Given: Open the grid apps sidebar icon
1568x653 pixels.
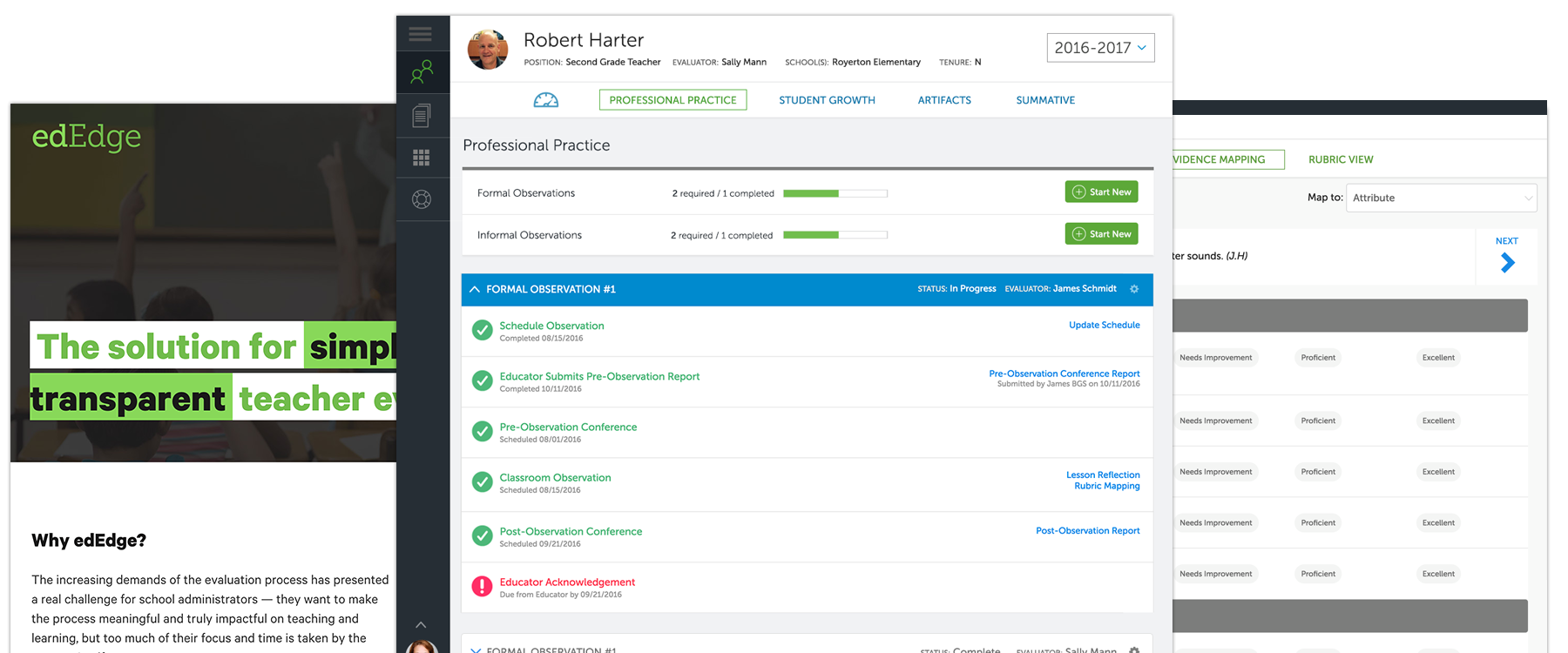Looking at the screenshot, I should (x=422, y=158).
